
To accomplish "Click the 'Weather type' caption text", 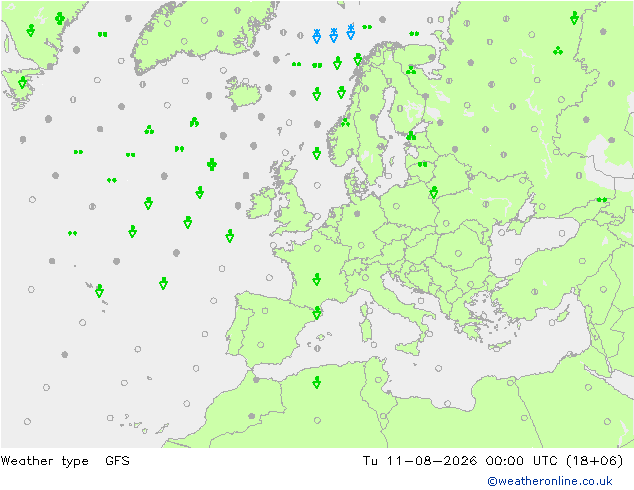I will tap(44, 461).
